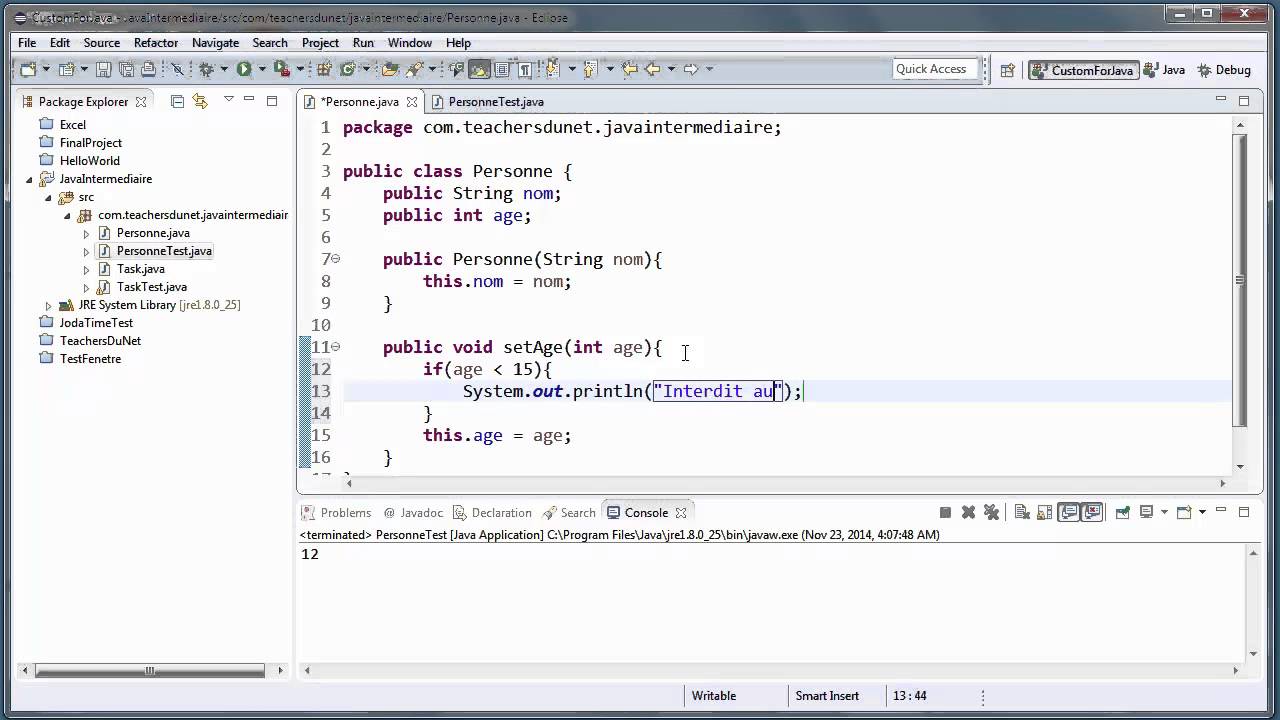Click Clear Console icon
The image size is (1280, 720).
pos(1022,512)
